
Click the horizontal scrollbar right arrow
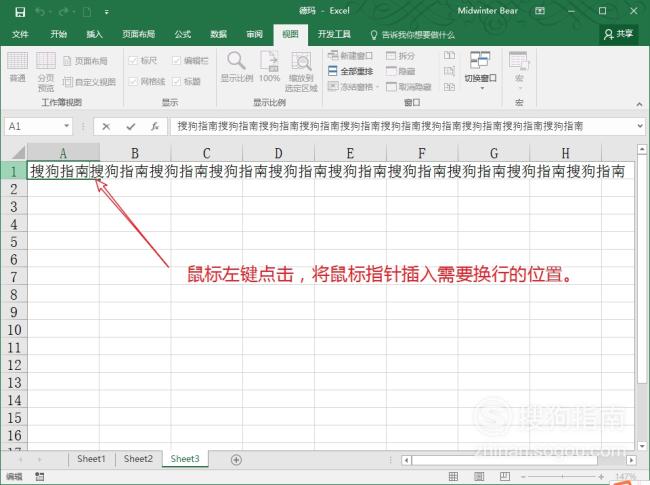click(631, 460)
